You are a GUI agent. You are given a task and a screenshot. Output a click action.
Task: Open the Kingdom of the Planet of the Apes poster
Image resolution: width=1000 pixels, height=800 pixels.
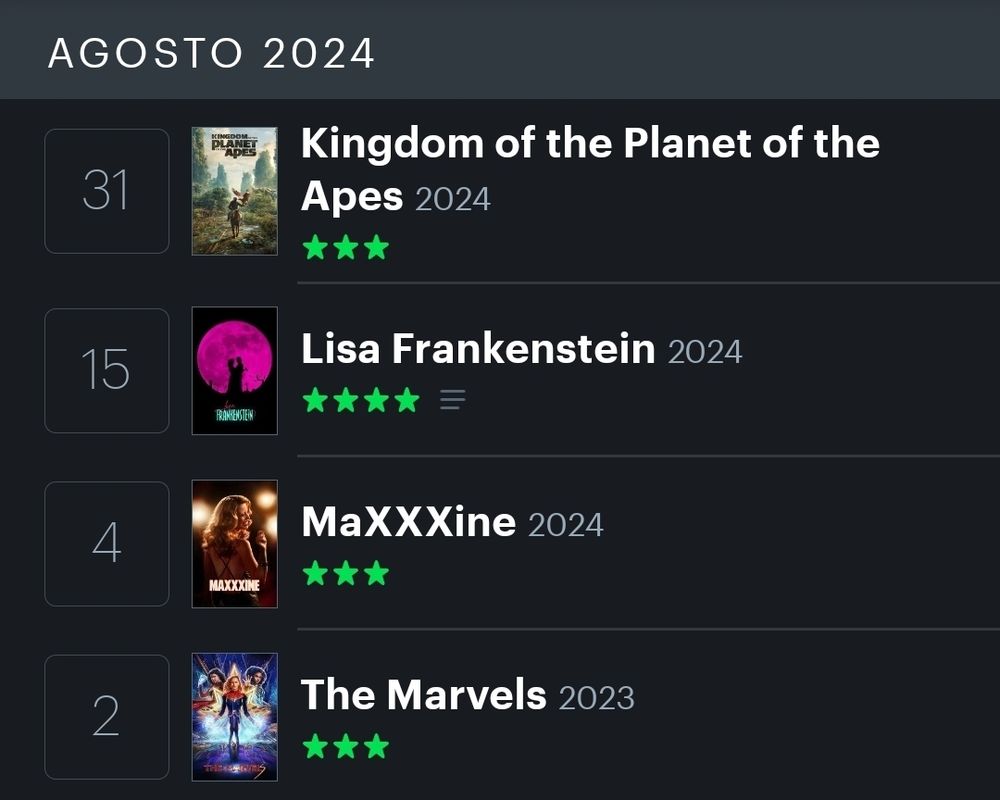coord(235,191)
